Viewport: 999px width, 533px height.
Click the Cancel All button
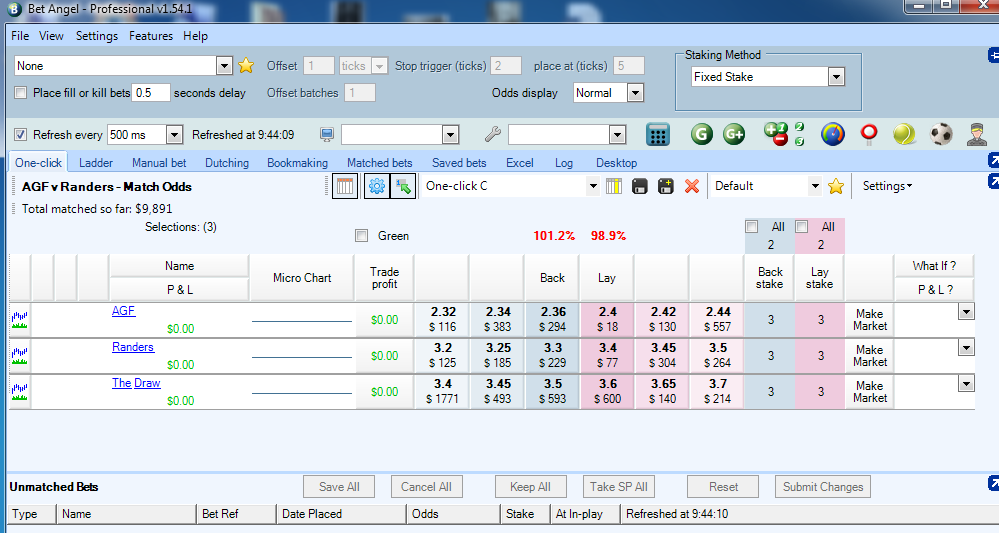pyautogui.click(x=426, y=487)
